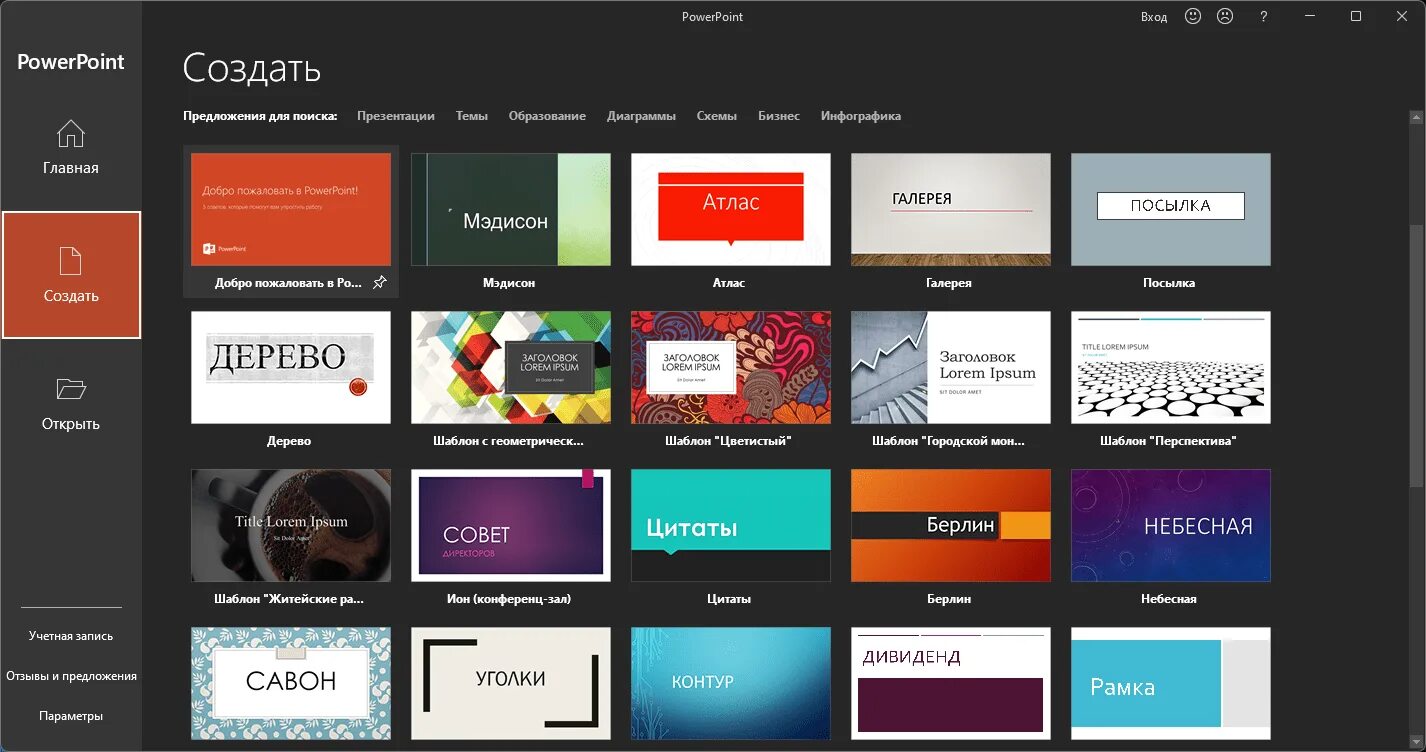Send a smile feedback face icon

(1192, 16)
